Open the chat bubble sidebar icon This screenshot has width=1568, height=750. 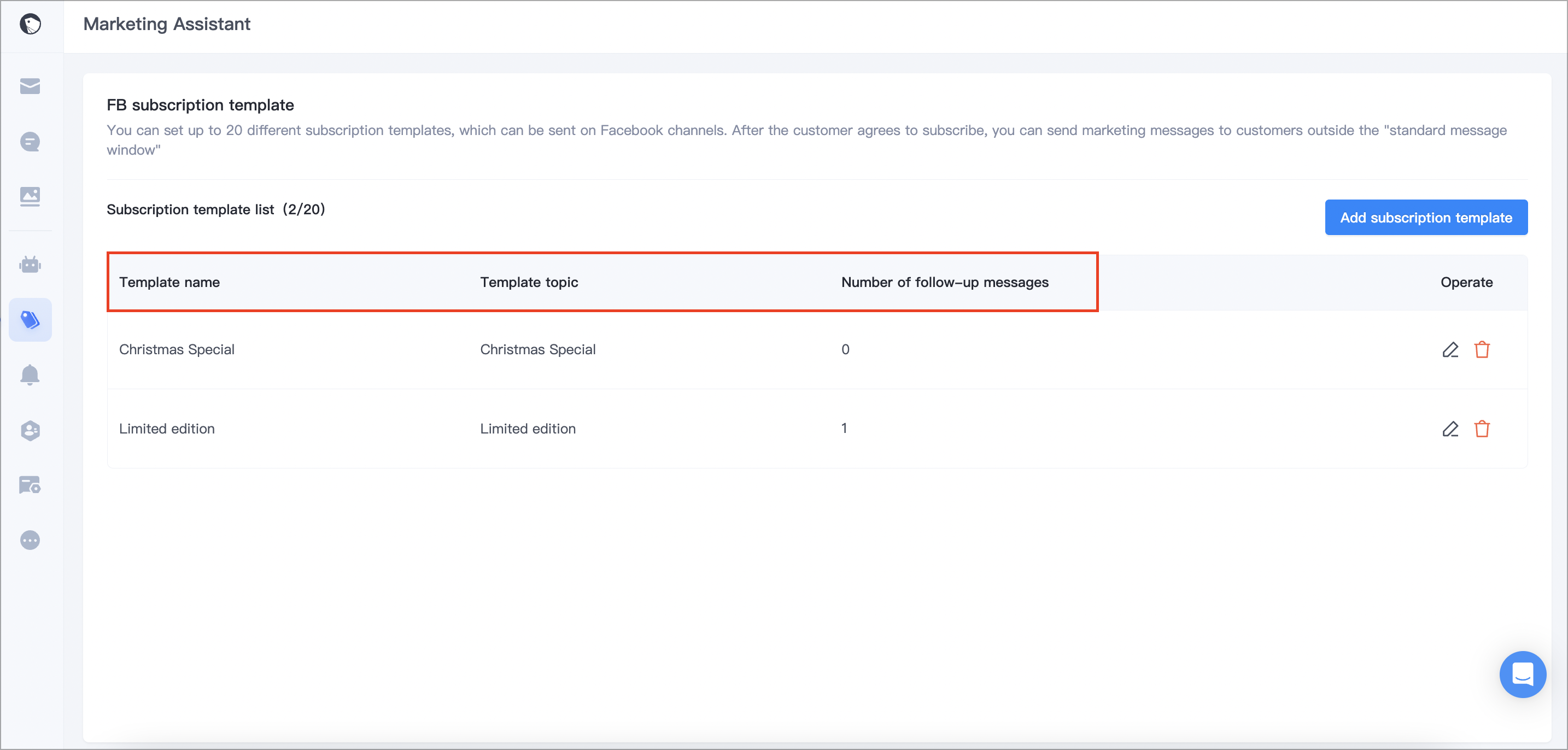(30, 142)
